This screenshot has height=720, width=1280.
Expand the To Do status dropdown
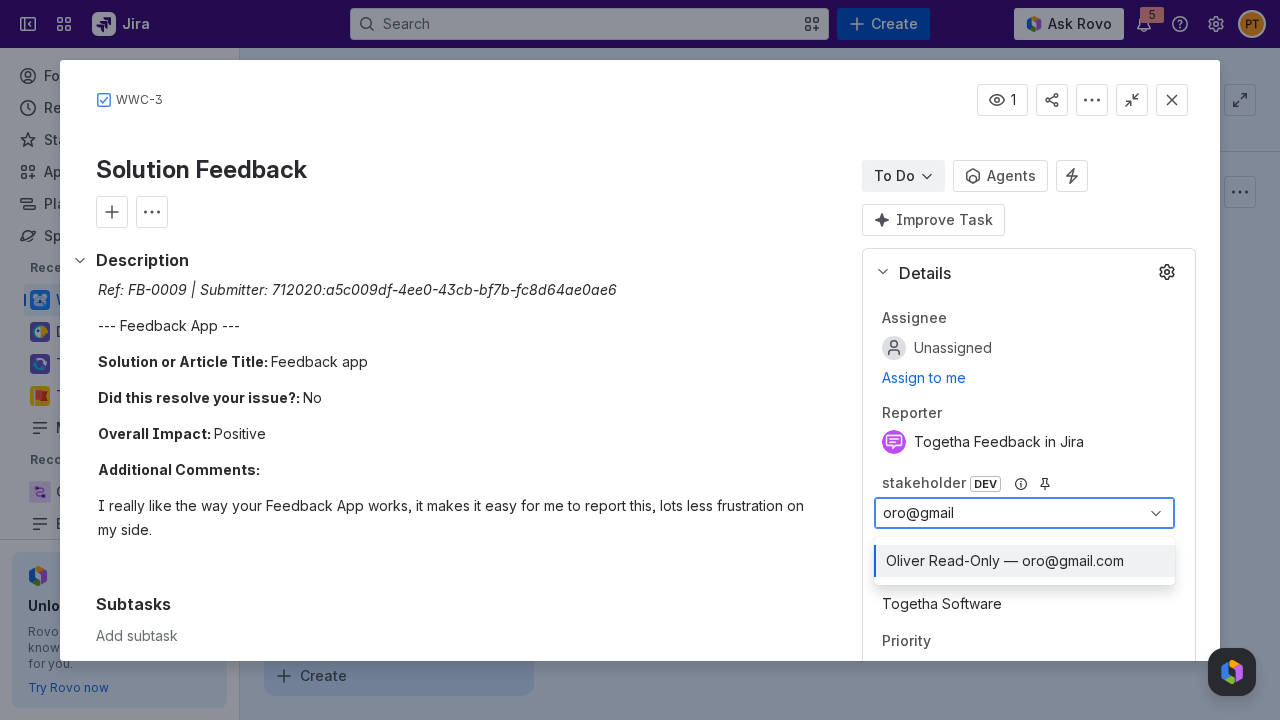coord(903,176)
